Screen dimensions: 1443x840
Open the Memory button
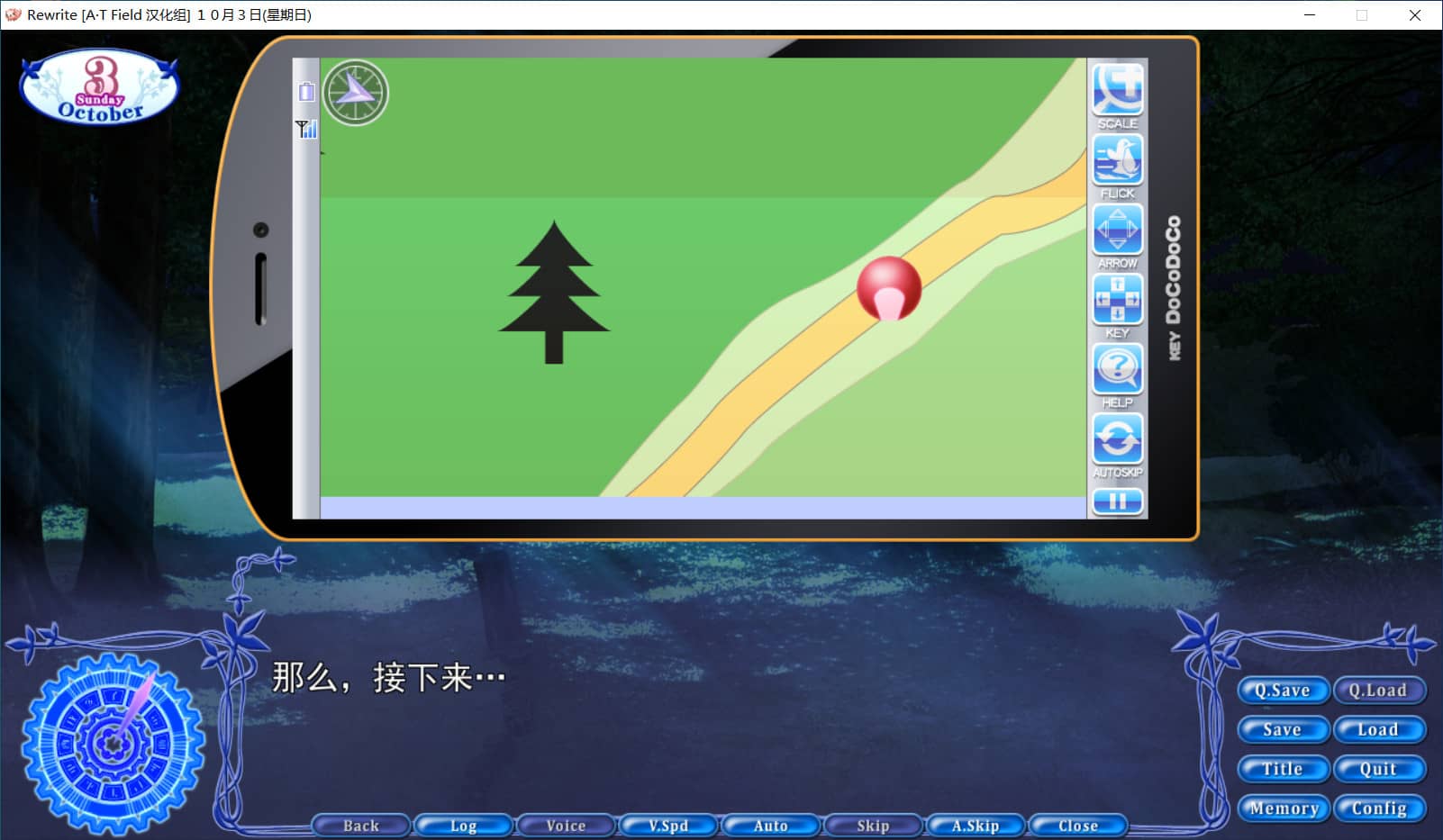coord(1283,808)
